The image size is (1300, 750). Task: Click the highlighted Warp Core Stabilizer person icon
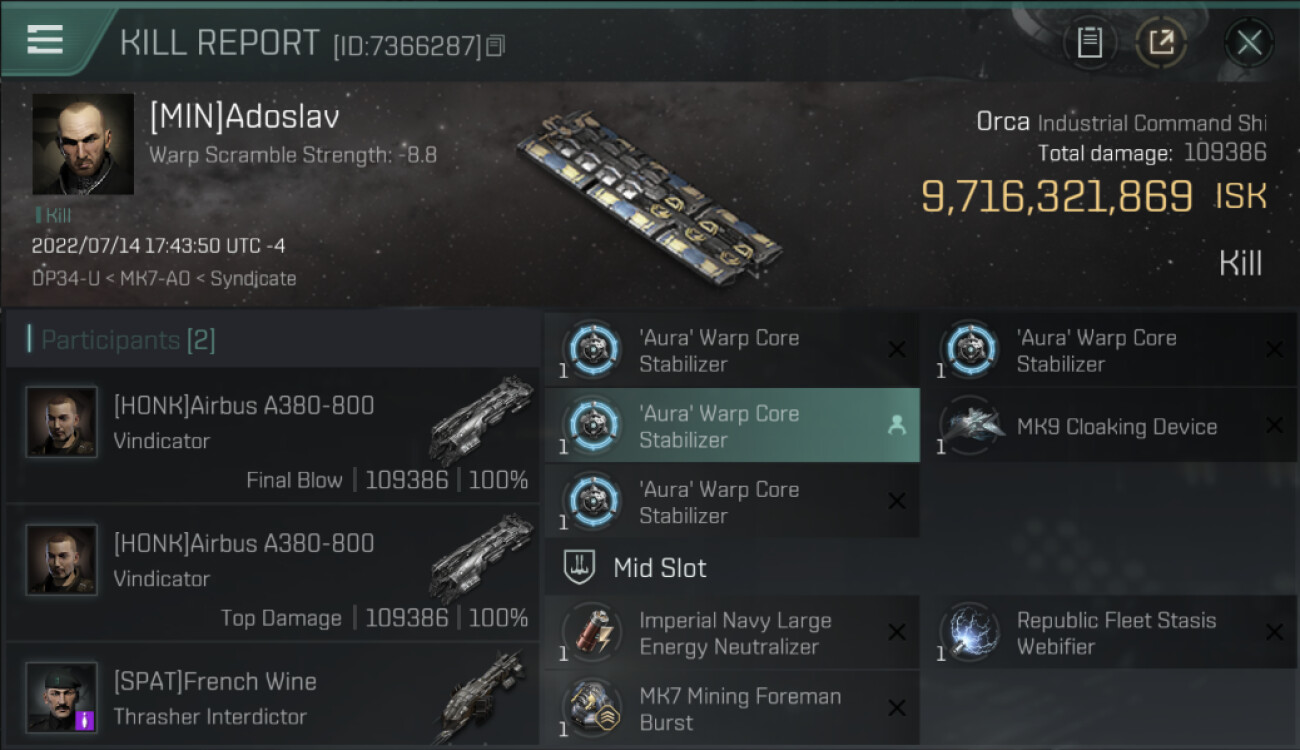pos(897,425)
